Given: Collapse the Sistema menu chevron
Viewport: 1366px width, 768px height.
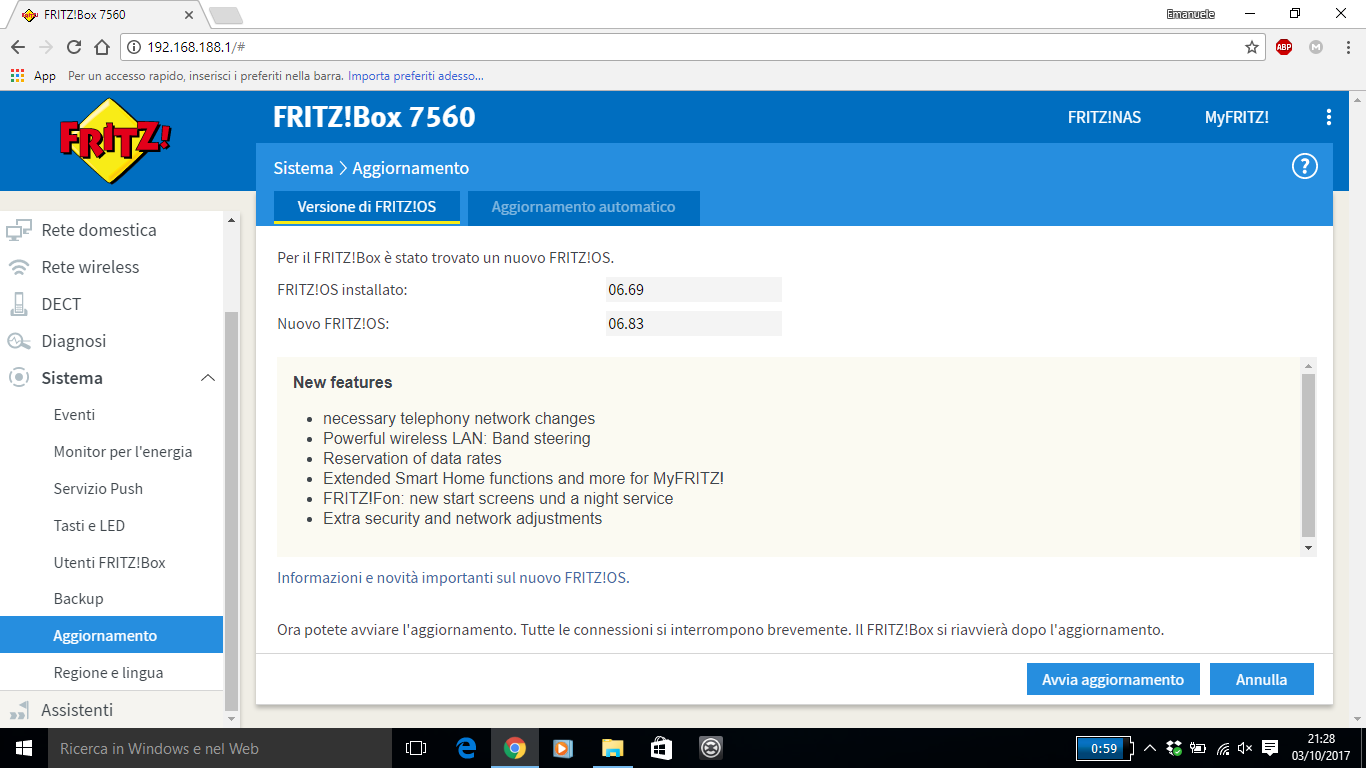Looking at the screenshot, I should (x=208, y=378).
